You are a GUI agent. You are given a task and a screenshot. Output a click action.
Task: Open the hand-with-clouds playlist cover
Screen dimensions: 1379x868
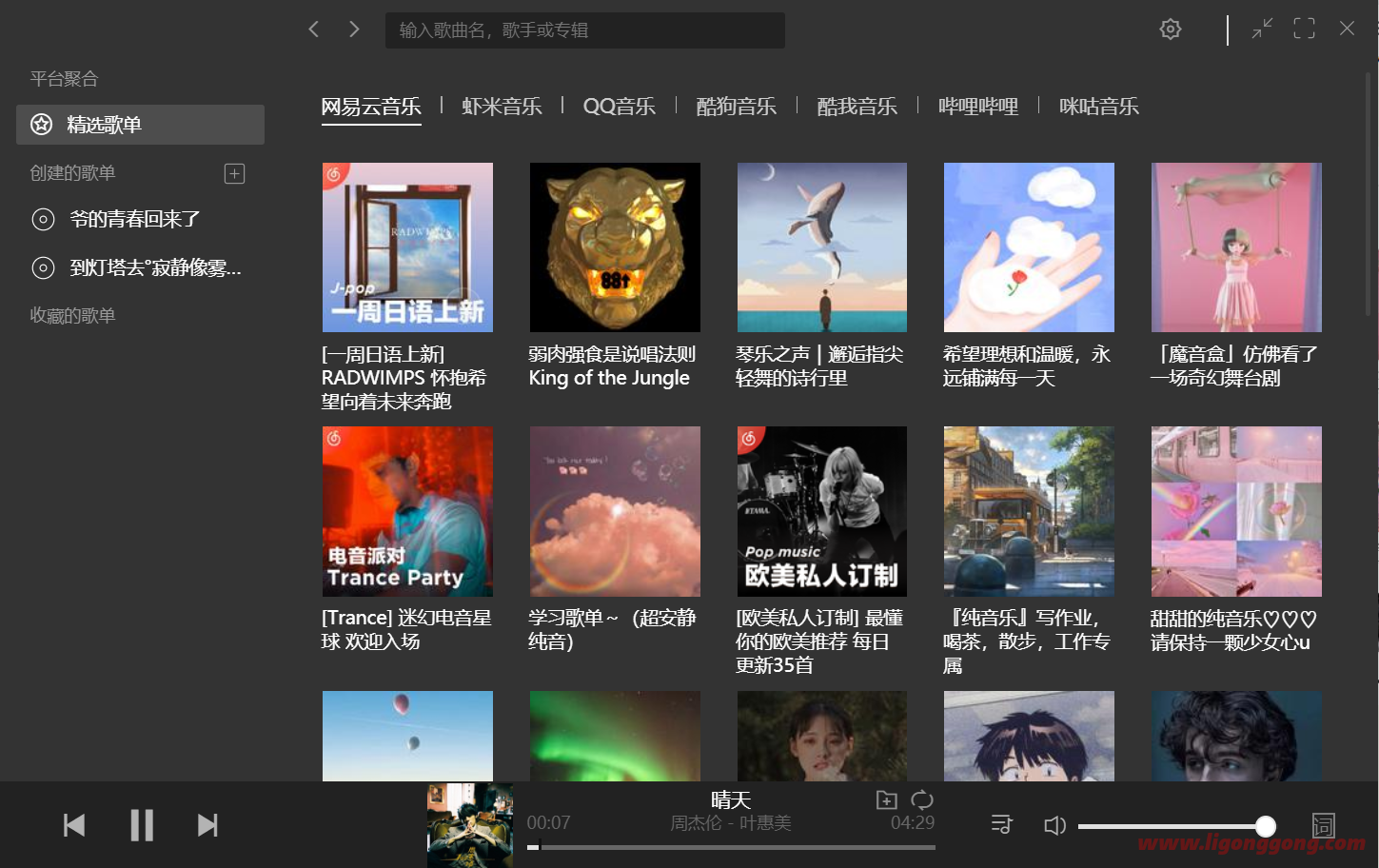[1029, 247]
